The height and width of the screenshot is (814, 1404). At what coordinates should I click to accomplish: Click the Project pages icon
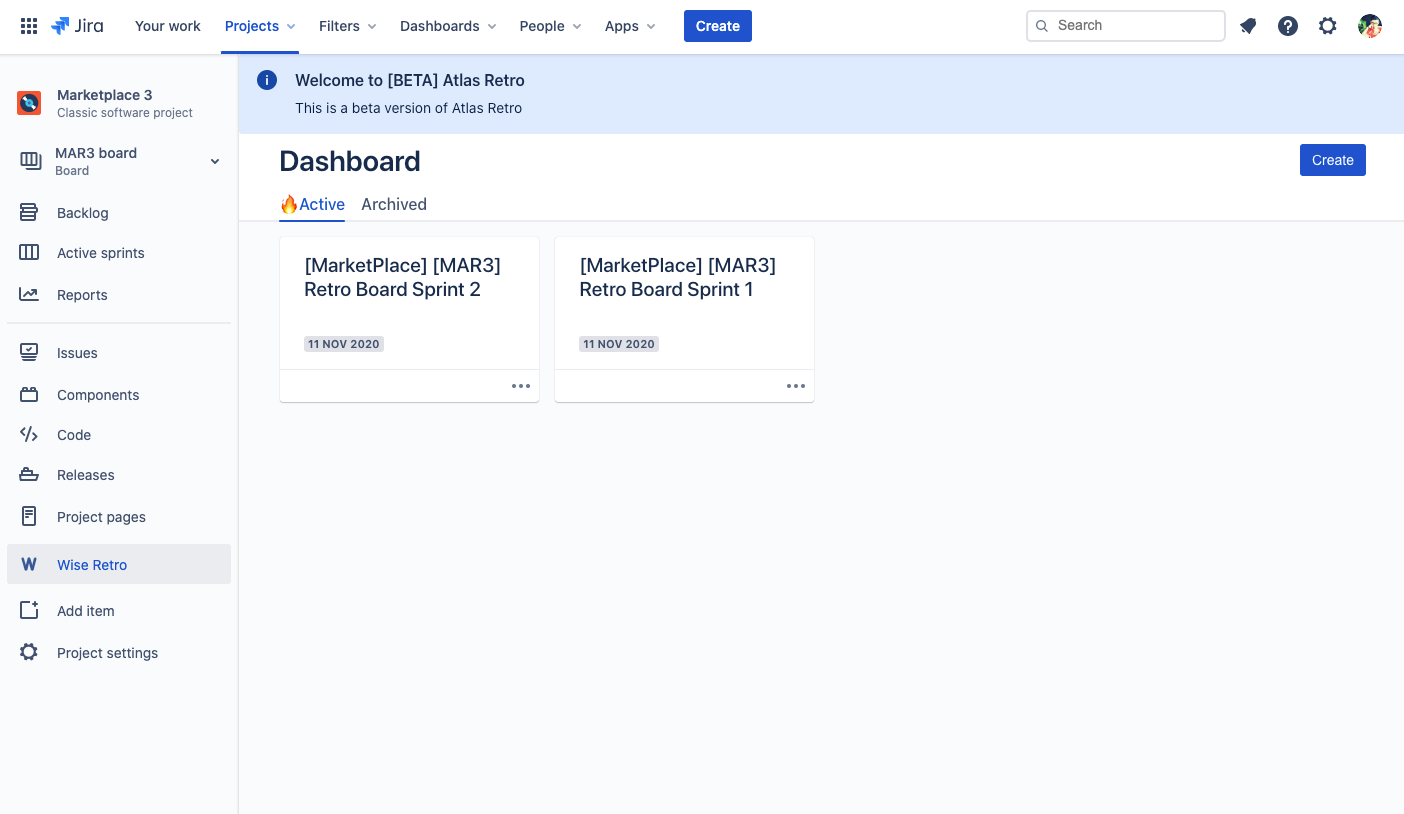click(29, 516)
